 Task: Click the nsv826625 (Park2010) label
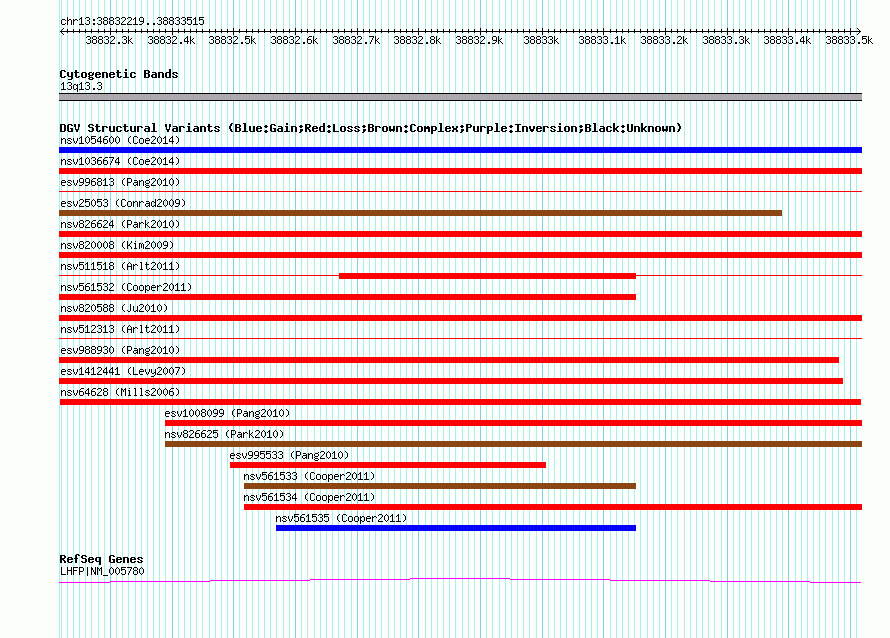(x=224, y=434)
